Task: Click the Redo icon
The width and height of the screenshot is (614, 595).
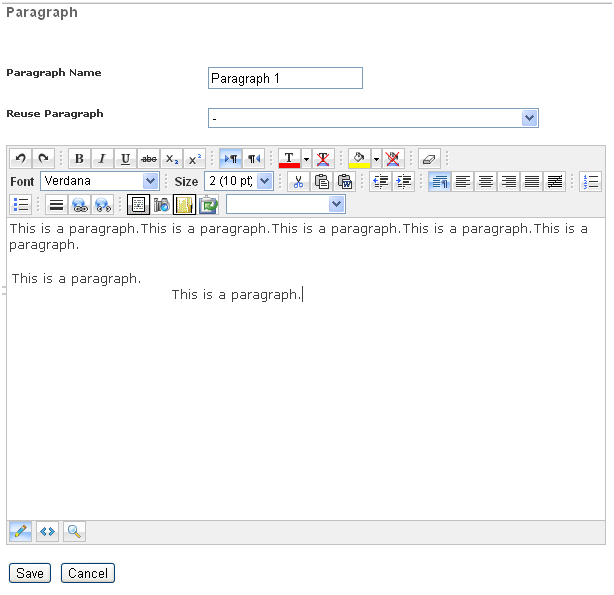Action: click(x=43, y=158)
